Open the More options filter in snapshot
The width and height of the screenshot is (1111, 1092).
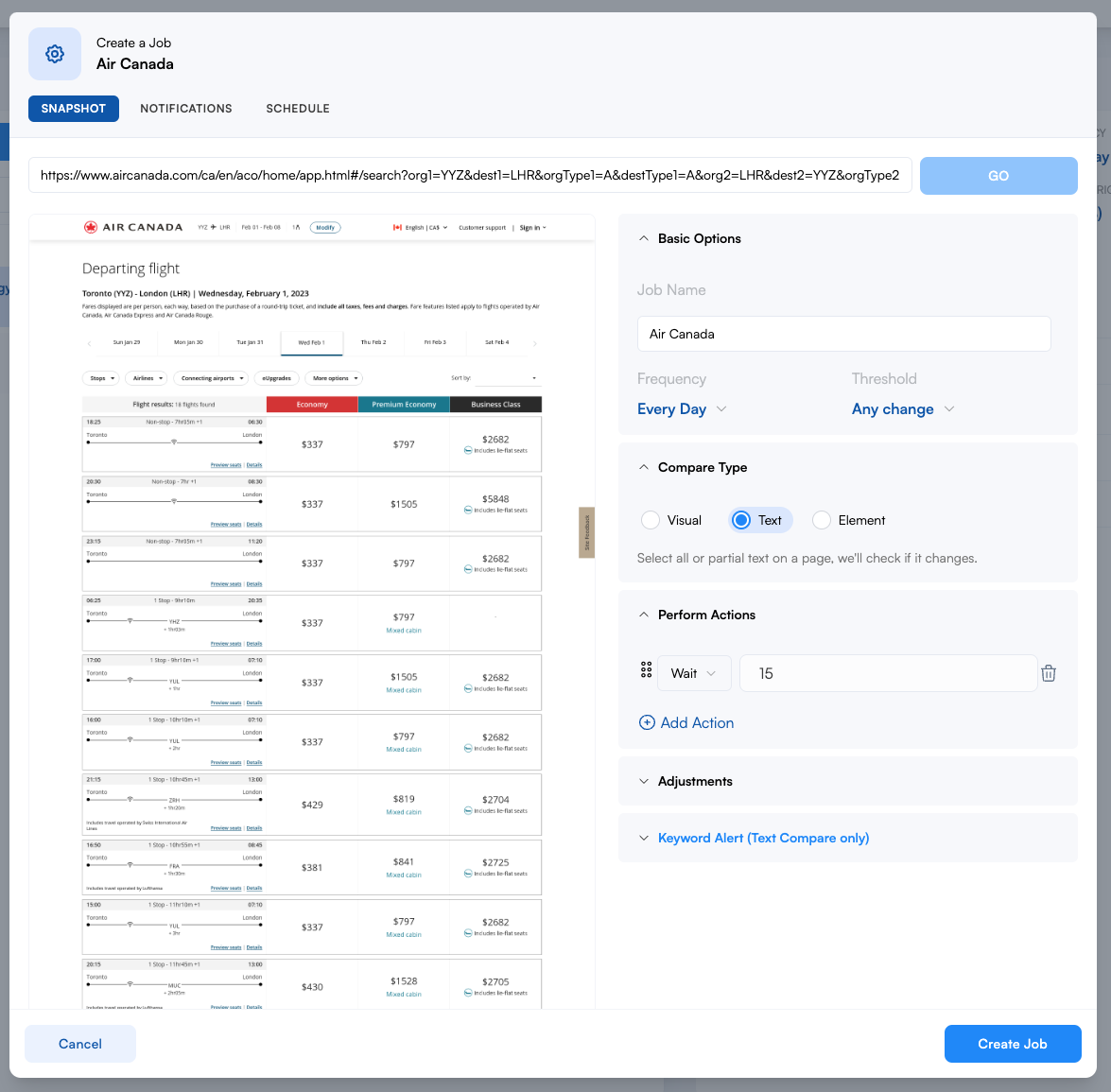pyautogui.click(x=335, y=378)
